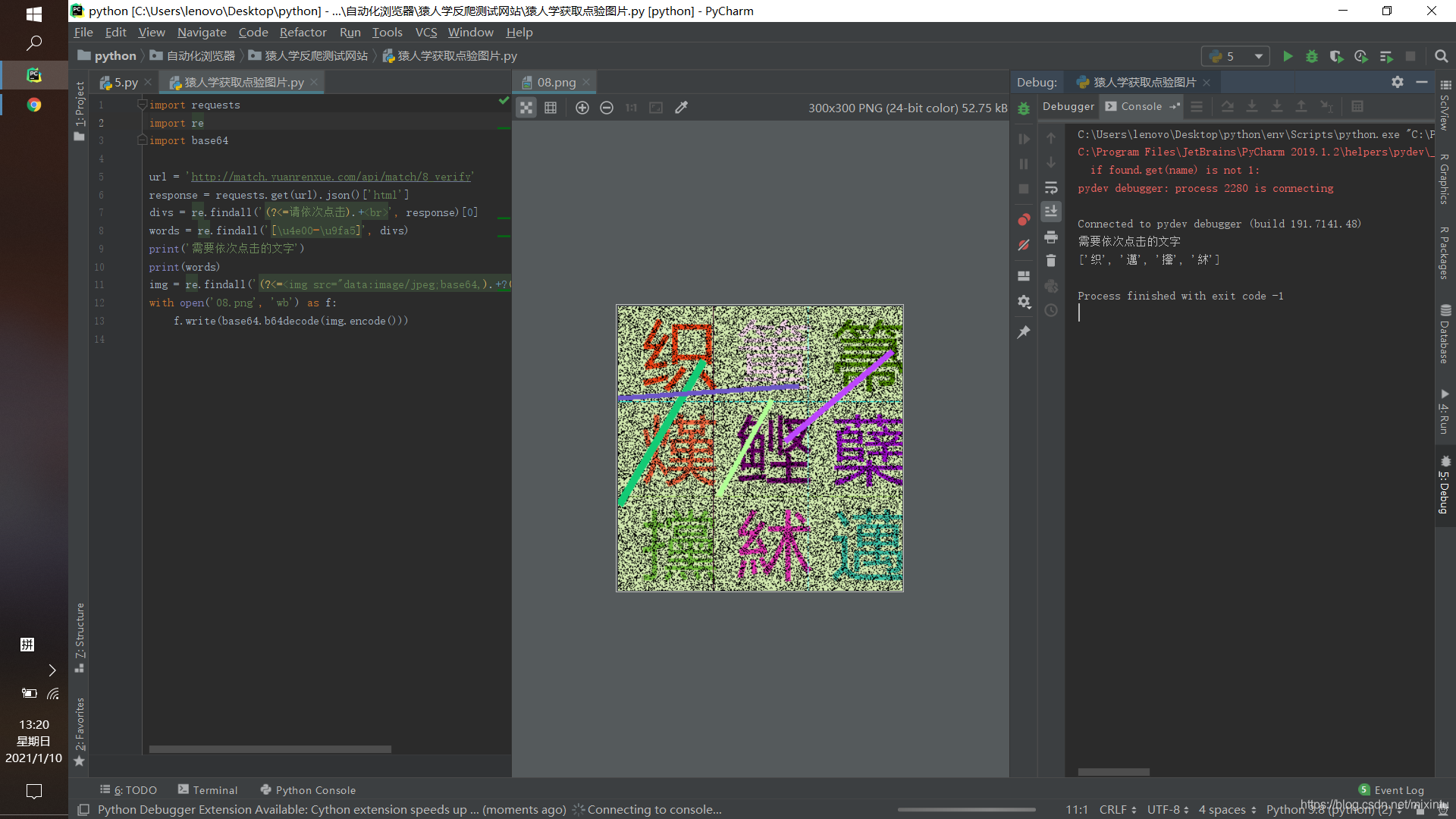
Task: Click the captcha image in viewer
Action: point(760,447)
